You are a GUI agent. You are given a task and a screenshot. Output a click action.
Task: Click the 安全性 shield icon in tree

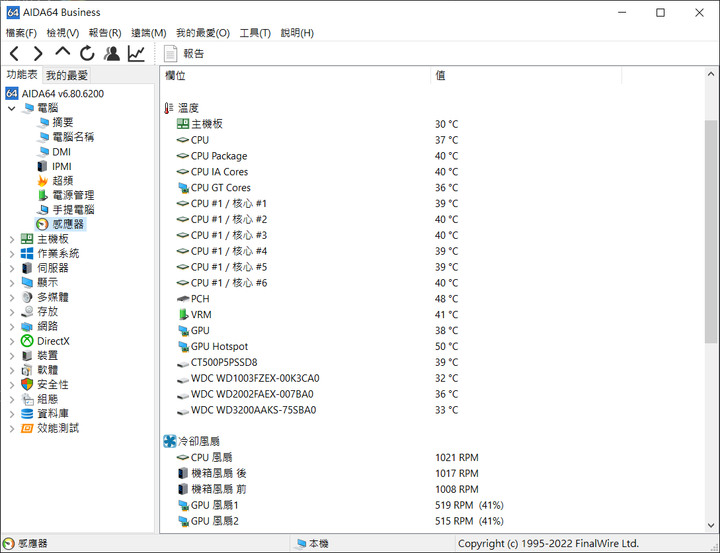pos(27,384)
